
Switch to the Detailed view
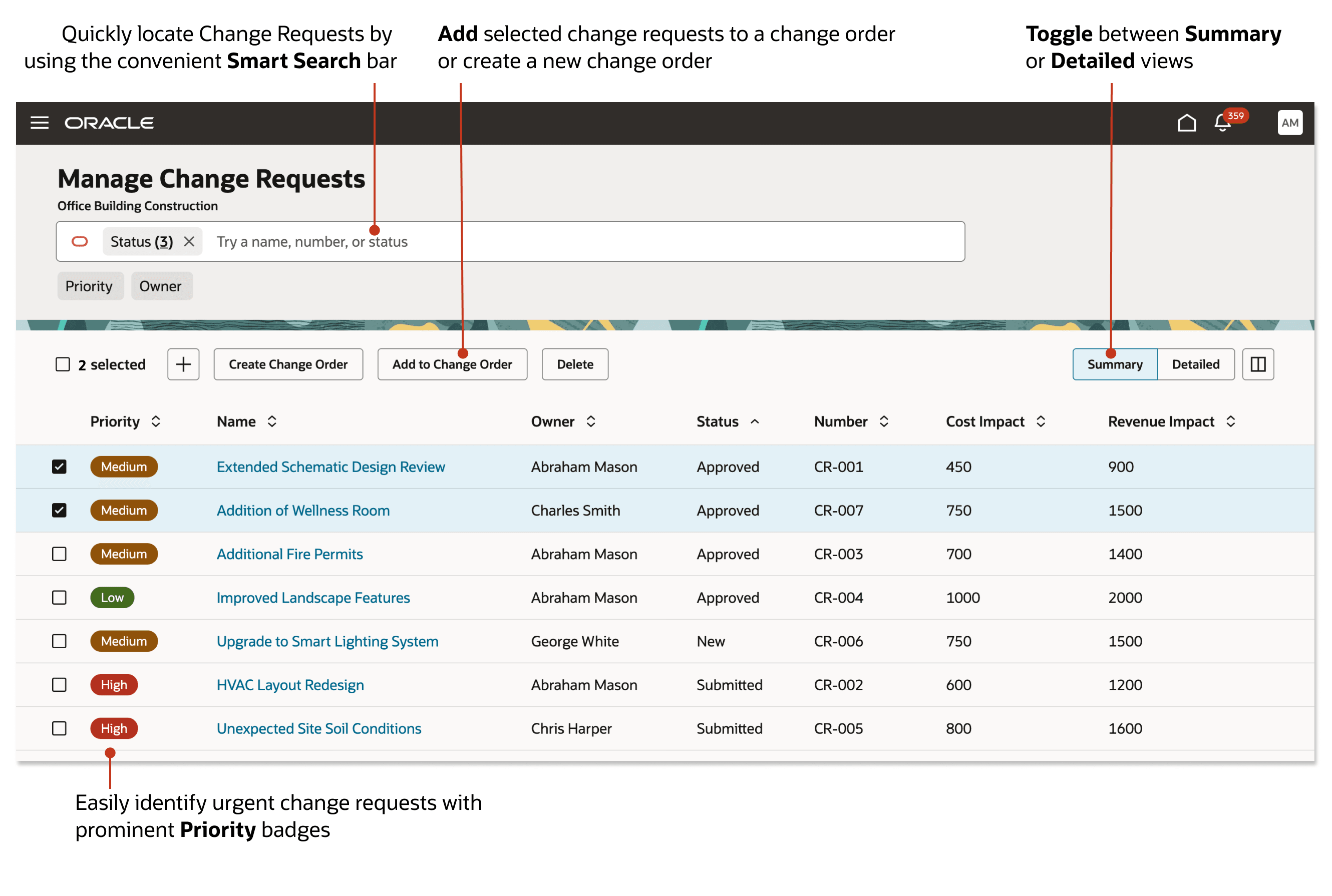tap(1195, 364)
